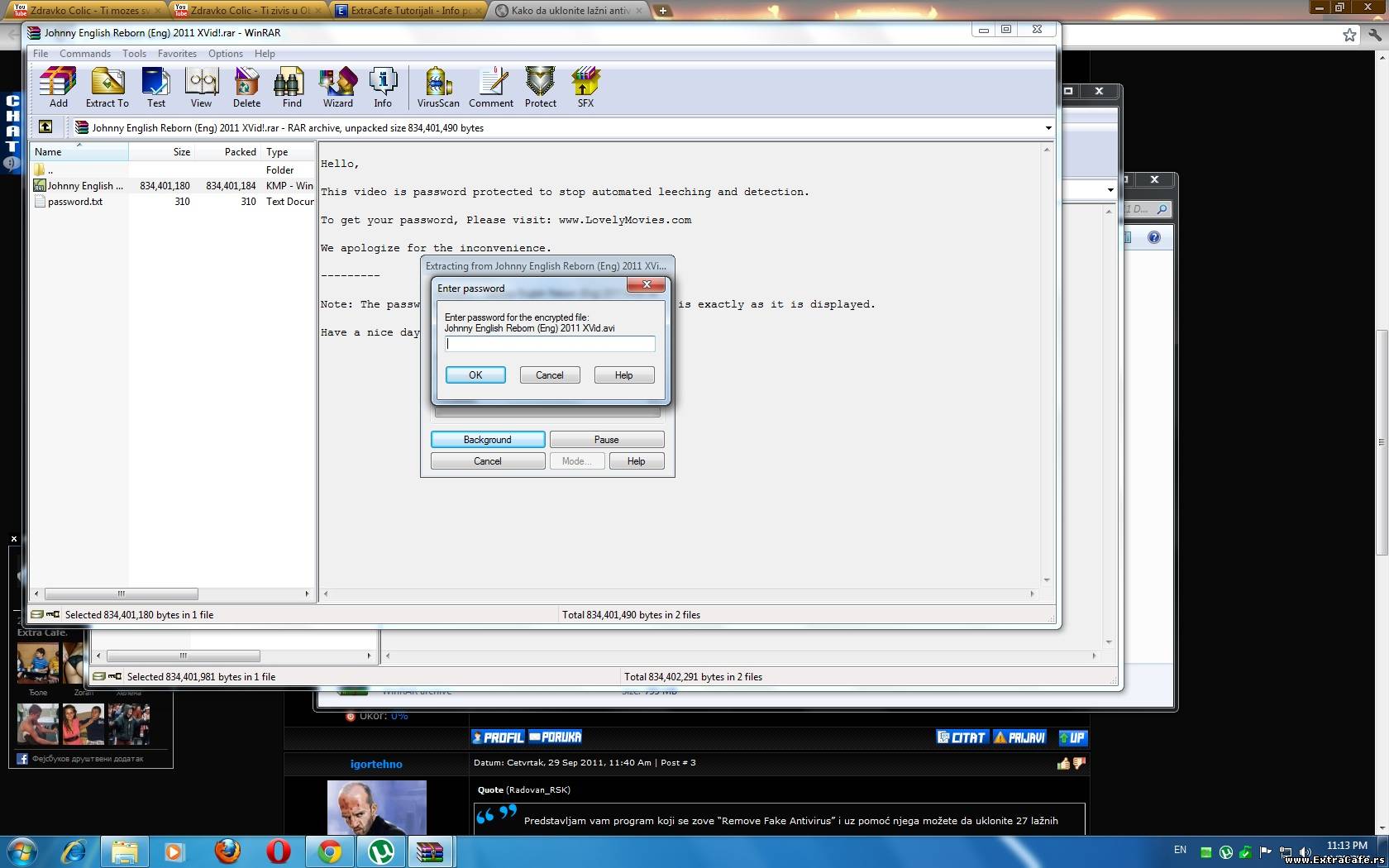The width and height of the screenshot is (1389, 868).
Task: Launch the Wizard toolbar icon
Action: 337,87
